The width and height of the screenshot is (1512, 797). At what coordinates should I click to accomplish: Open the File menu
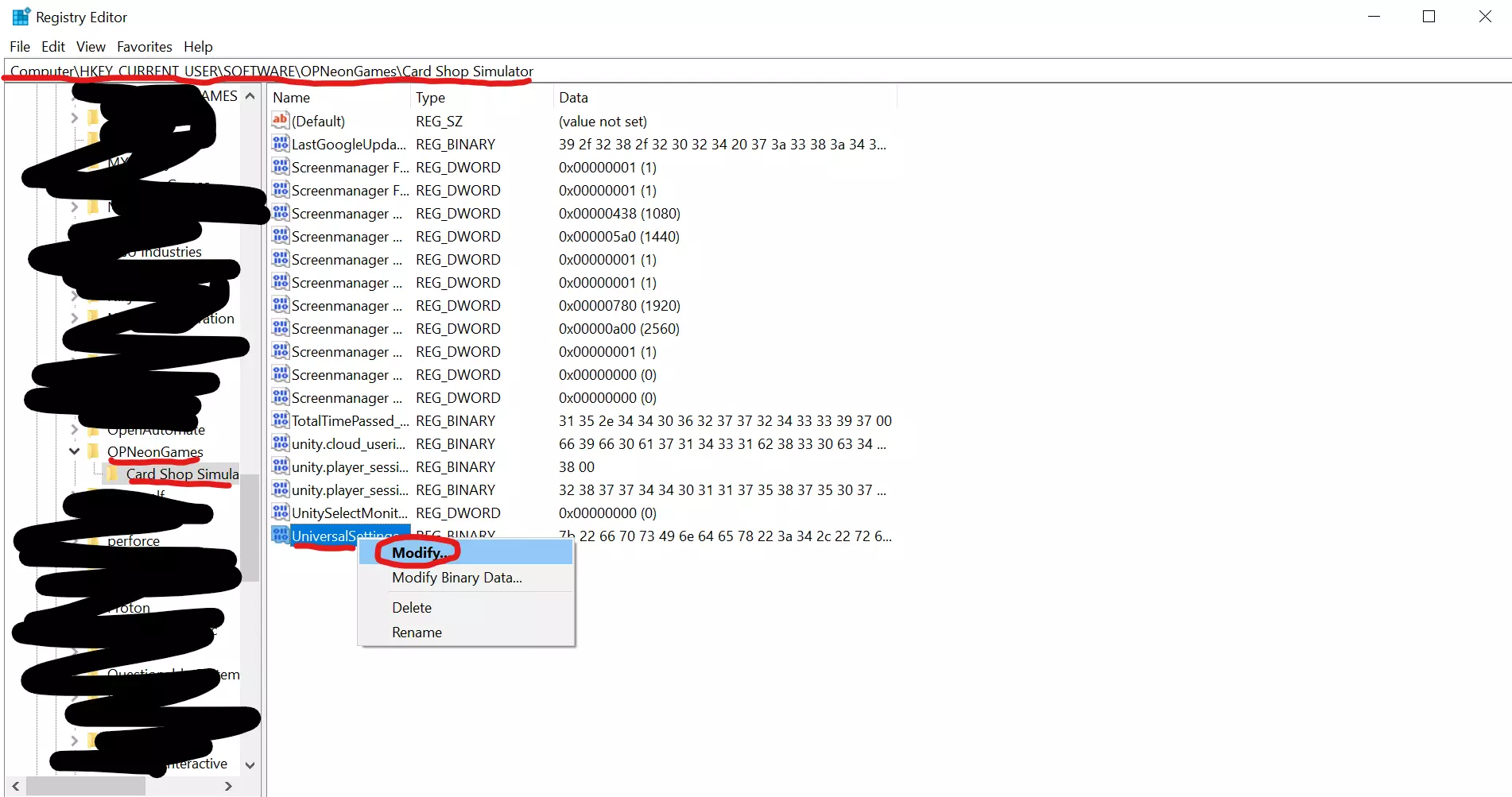coord(20,47)
